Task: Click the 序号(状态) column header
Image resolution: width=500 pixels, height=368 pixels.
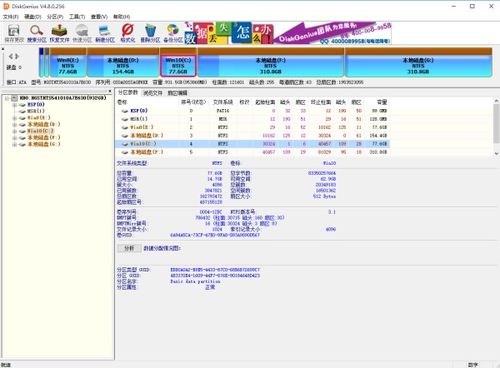Action: tap(193, 102)
